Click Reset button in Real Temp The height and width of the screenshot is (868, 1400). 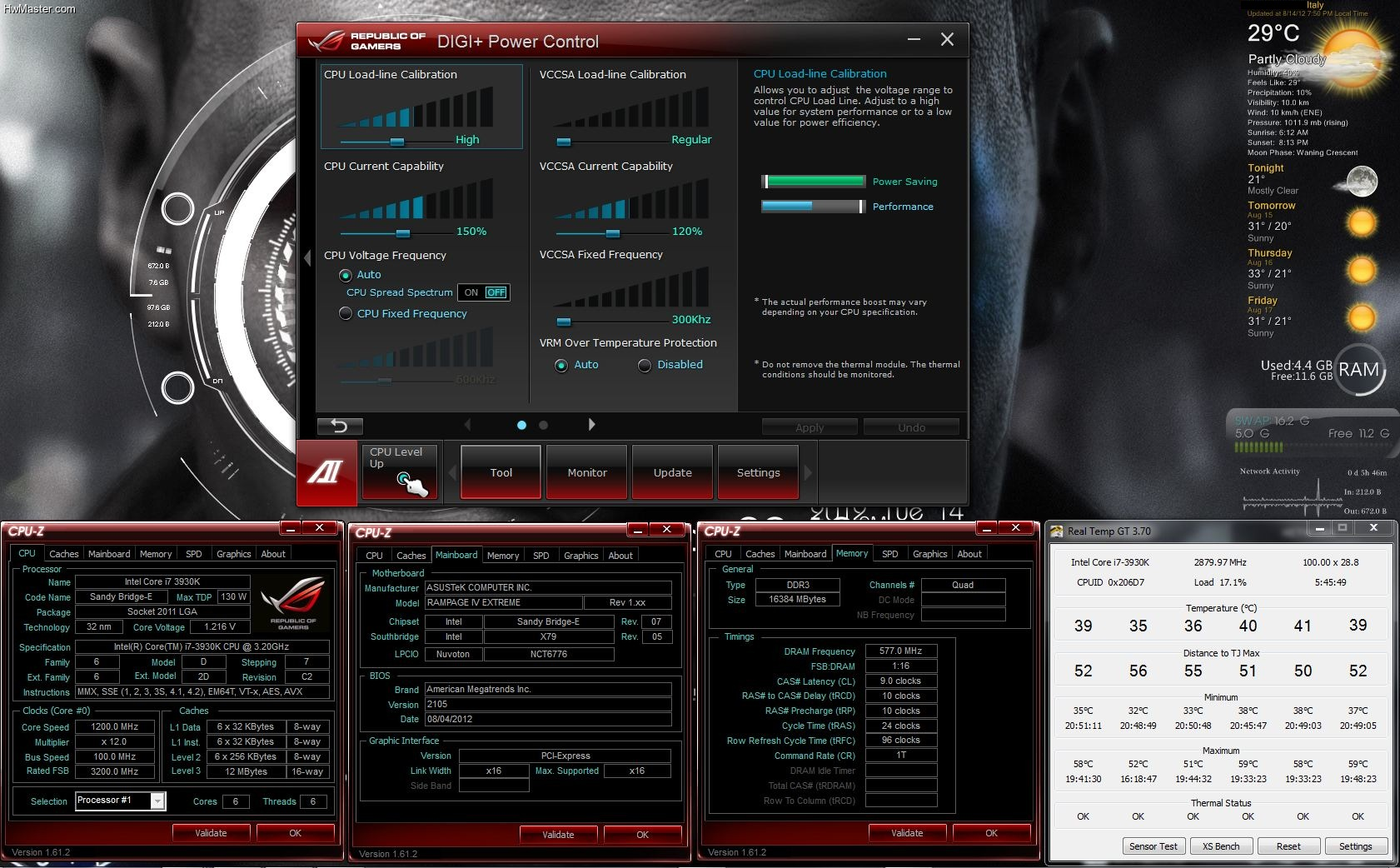[x=1288, y=846]
